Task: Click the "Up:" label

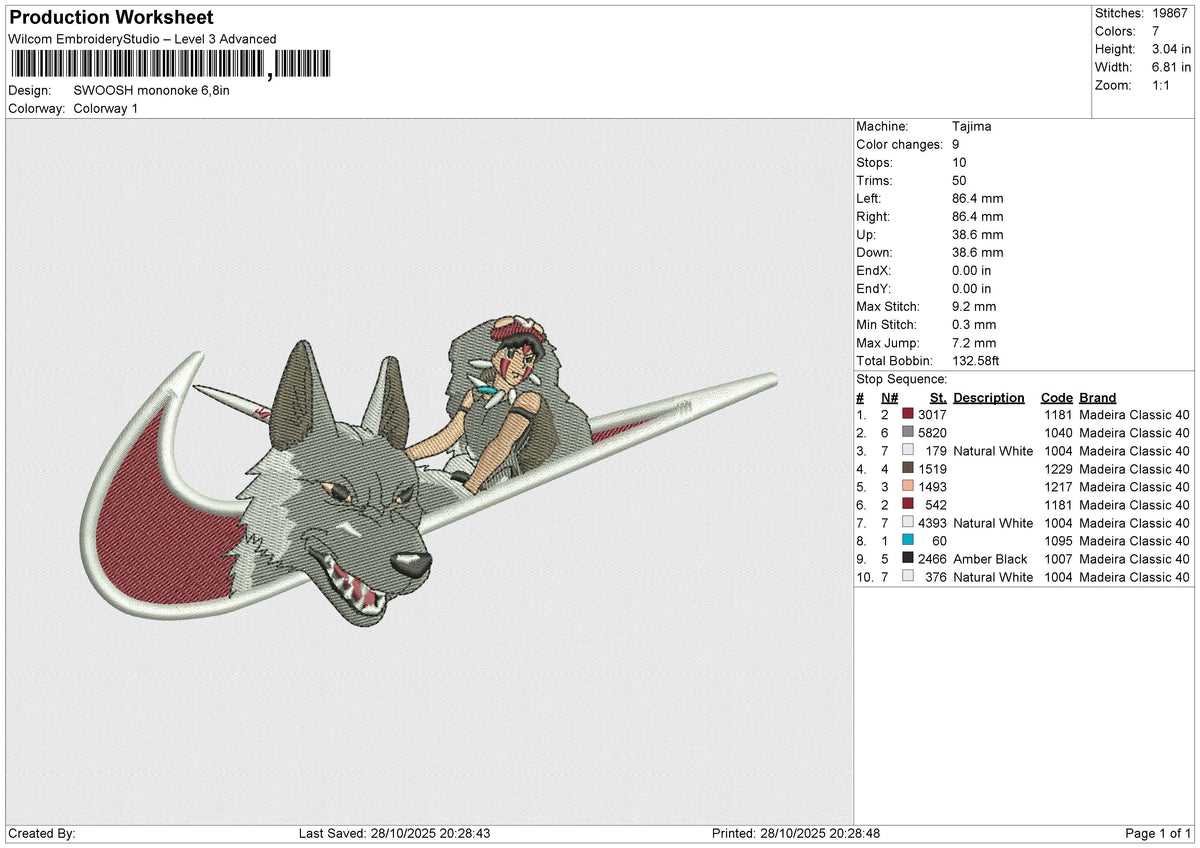Action: click(x=867, y=235)
